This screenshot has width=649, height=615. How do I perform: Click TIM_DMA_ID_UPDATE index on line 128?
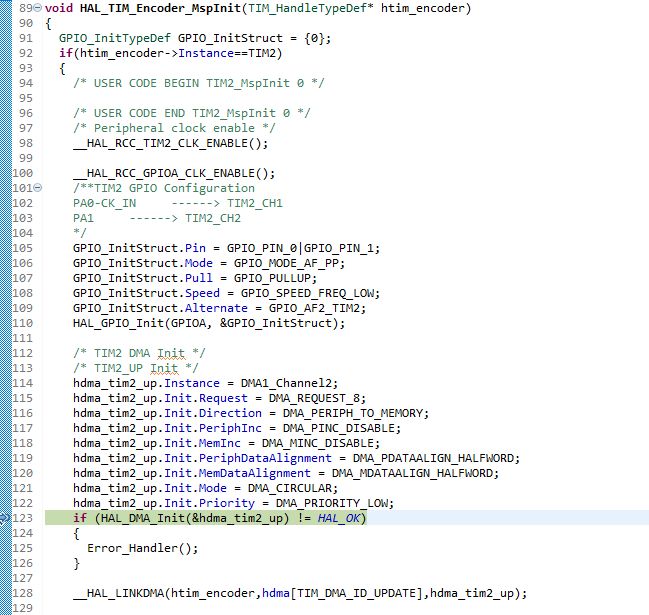[356, 593]
